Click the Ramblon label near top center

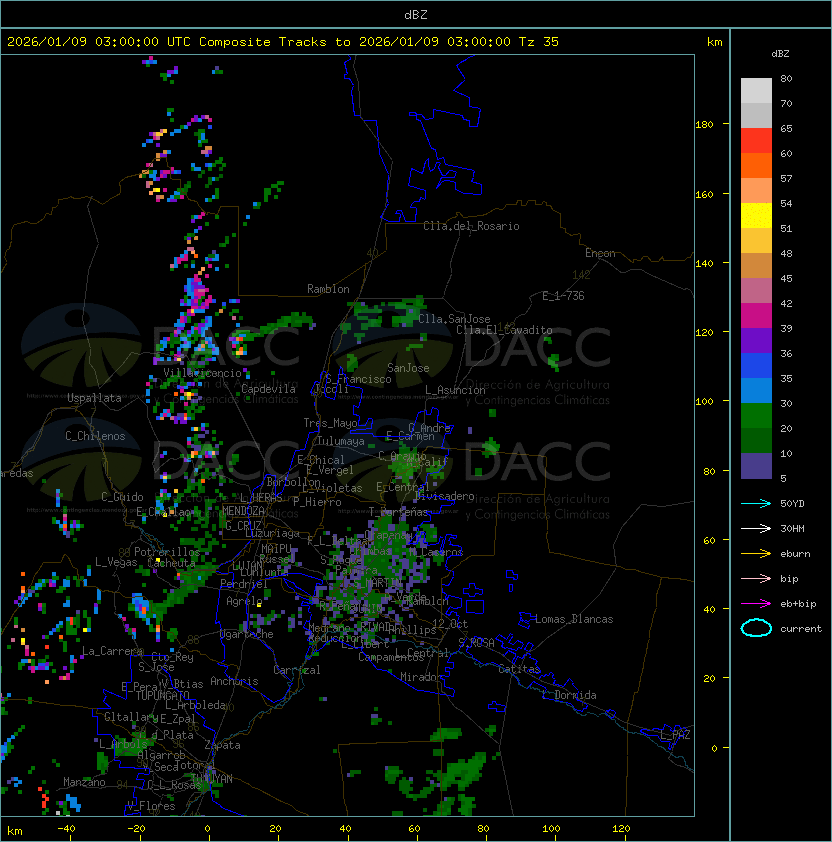pos(328,289)
